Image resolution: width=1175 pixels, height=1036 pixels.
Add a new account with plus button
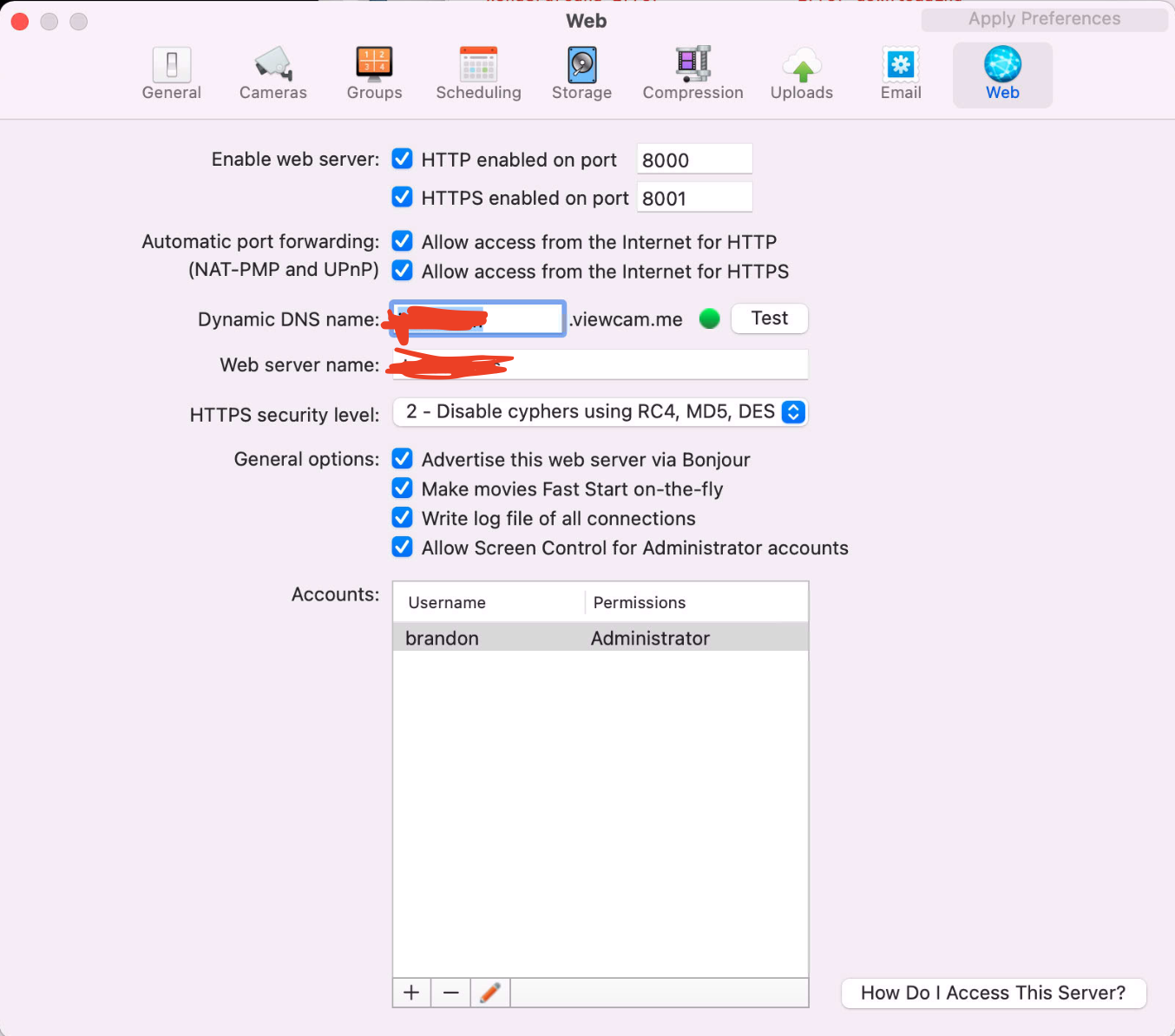click(412, 993)
